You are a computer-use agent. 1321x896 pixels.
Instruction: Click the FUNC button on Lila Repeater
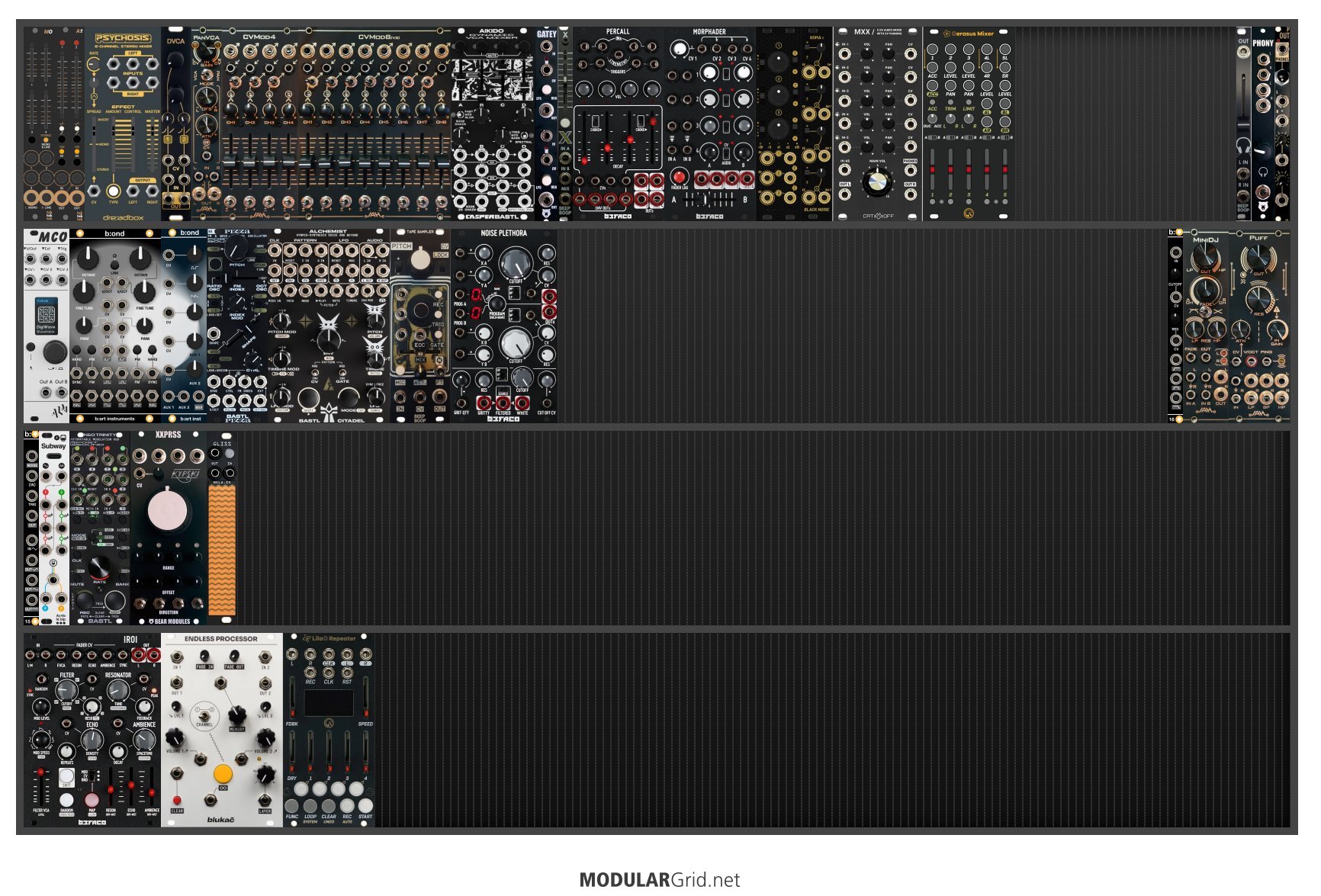(291, 806)
